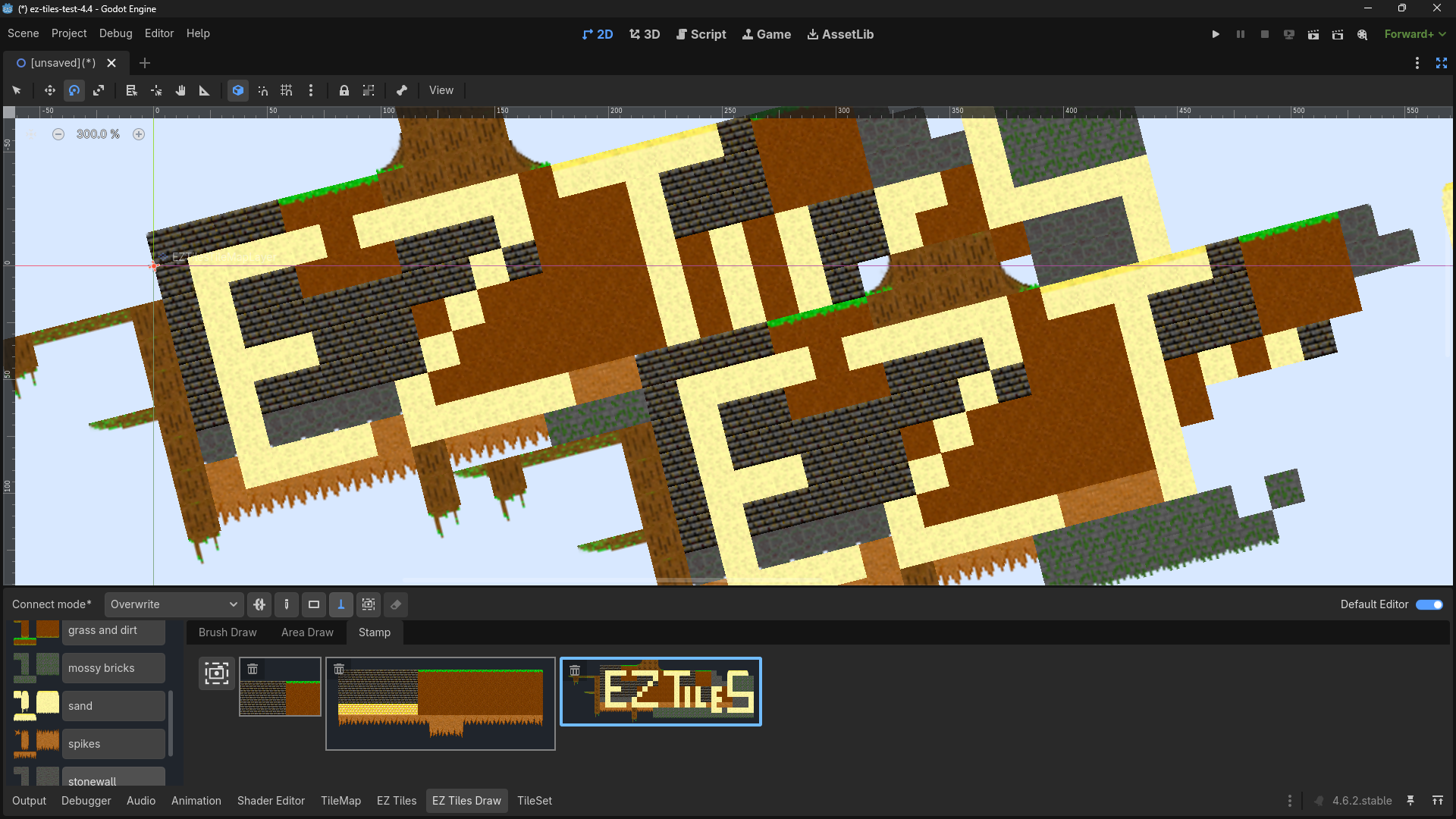
Task: Toggle grid snap in the toolbar
Action: pos(287,90)
